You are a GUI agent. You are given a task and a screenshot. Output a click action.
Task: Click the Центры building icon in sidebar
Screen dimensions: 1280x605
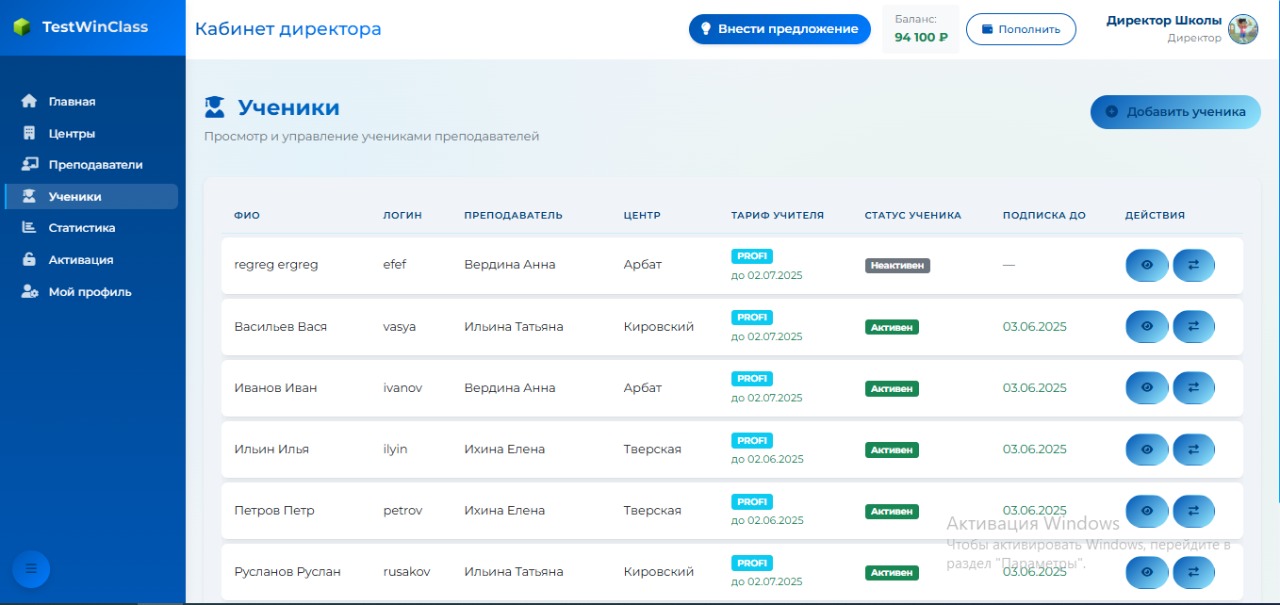point(27,132)
